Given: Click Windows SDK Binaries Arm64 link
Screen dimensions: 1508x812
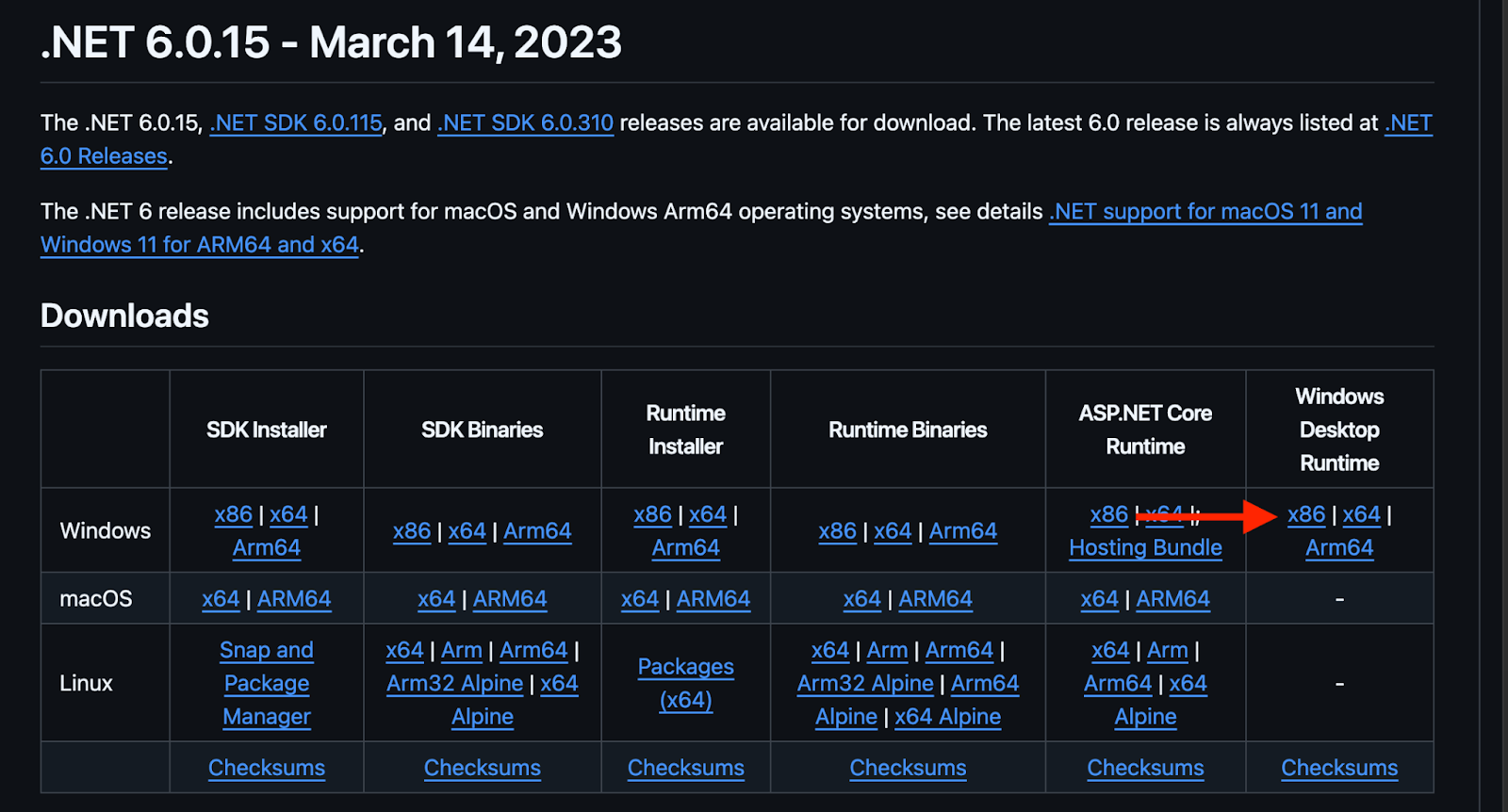Looking at the screenshot, I should tap(537, 531).
